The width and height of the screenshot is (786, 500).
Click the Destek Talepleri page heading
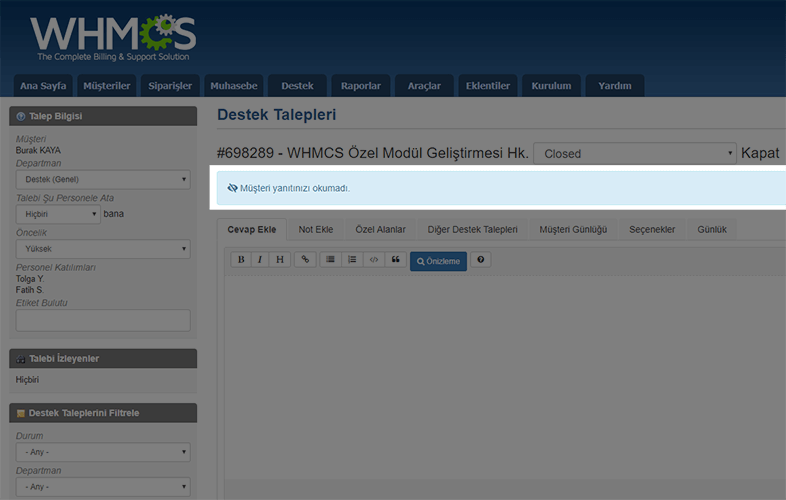[x=277, y=115]
